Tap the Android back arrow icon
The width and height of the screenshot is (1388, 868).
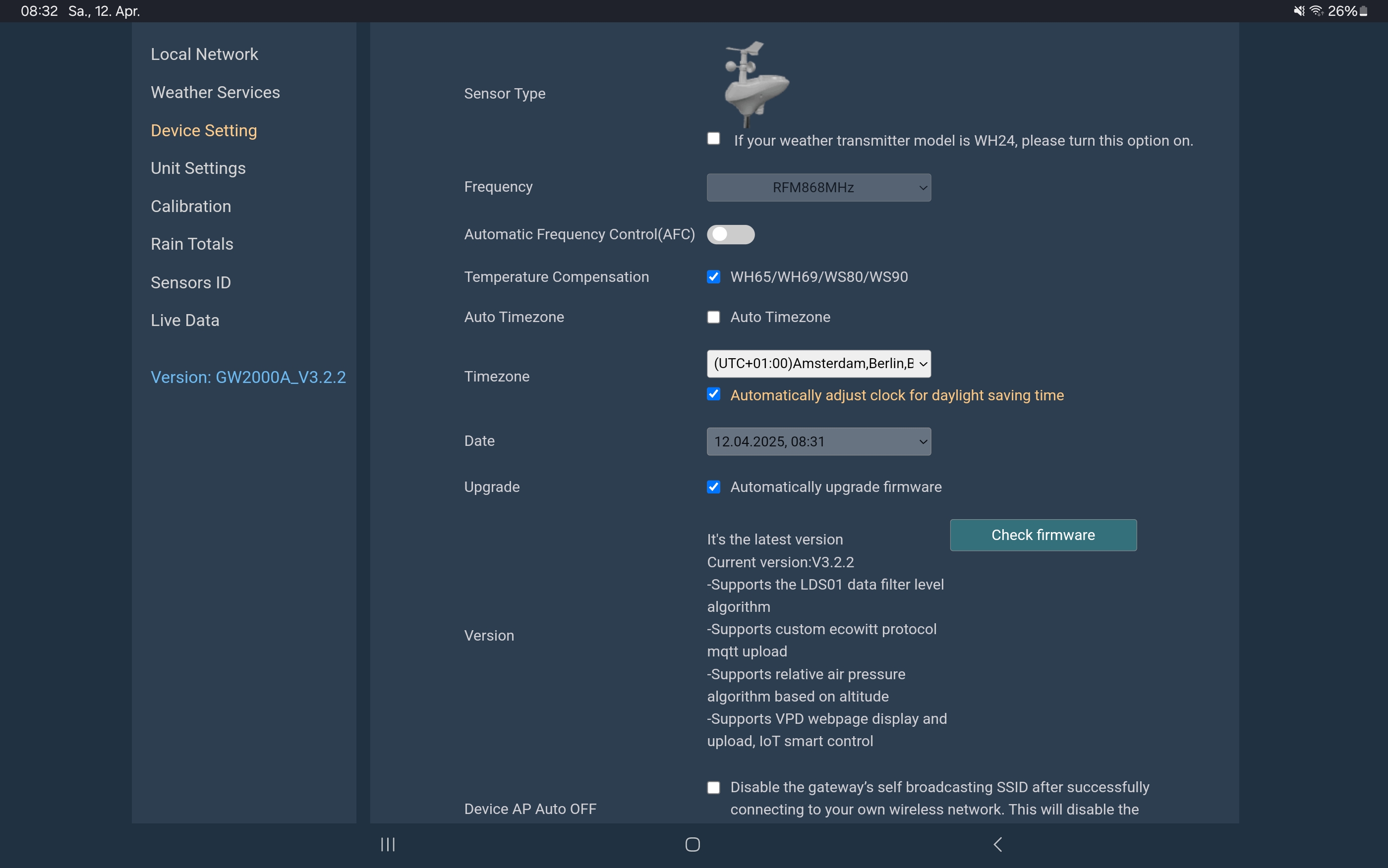click(997, 844)
